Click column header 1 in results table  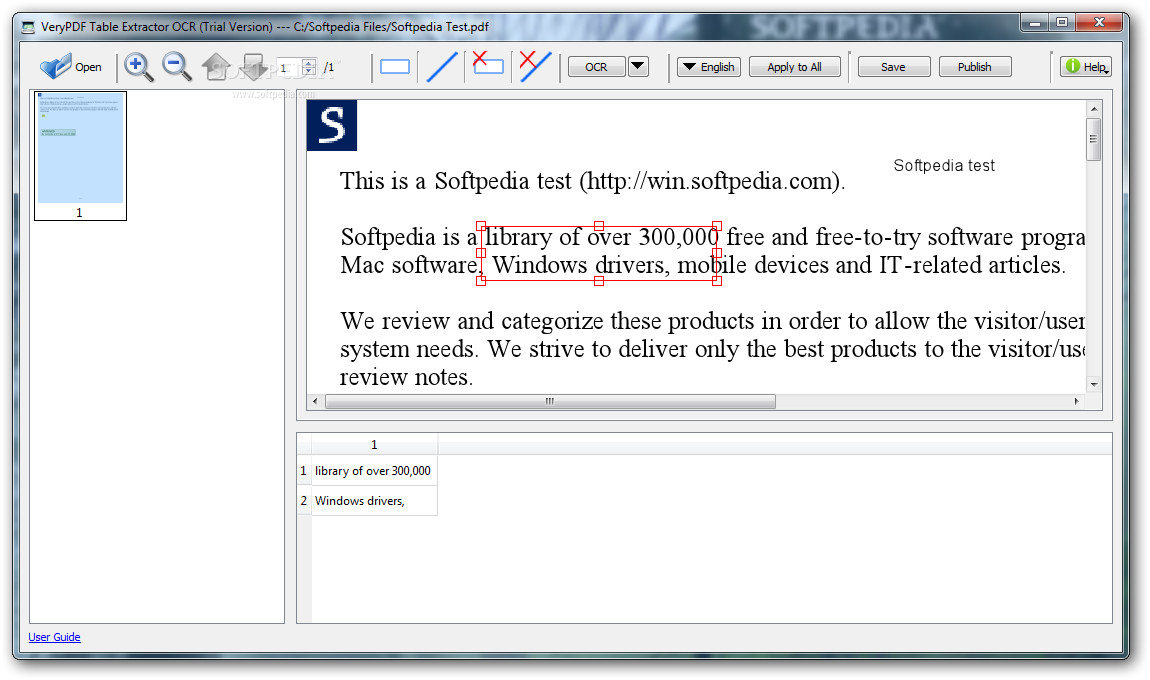[x=374, y=445]
